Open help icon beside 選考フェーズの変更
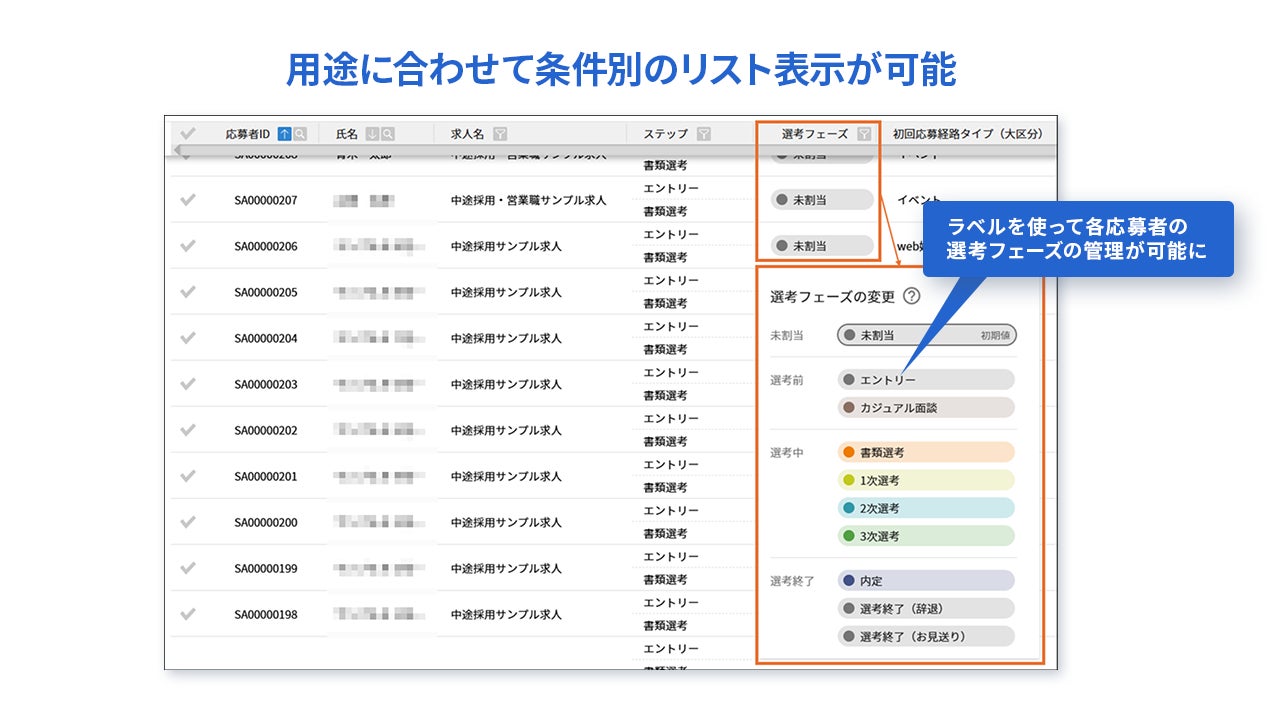 click(911, 296)
